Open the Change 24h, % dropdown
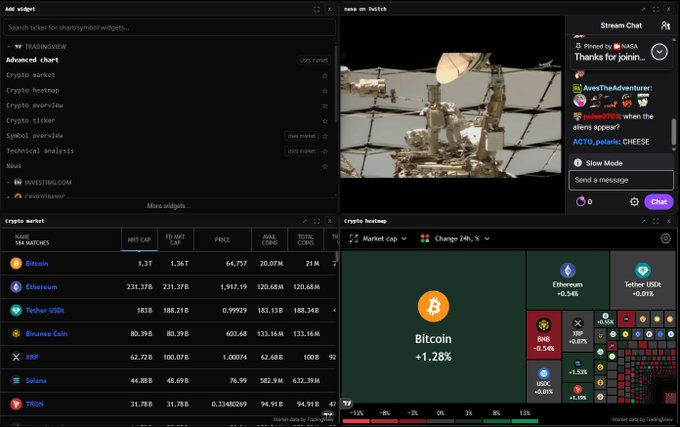The width and height of the screenshot is (680, 427). point(455,238)
